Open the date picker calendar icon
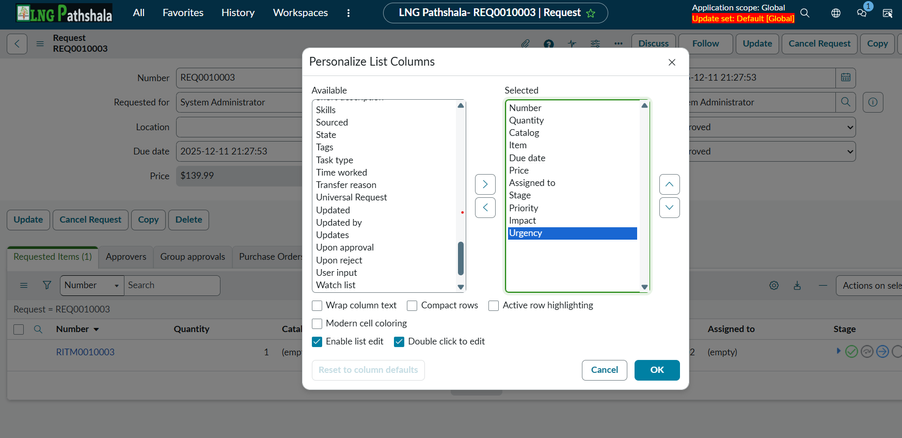902x438 pixels. tap(846, 78)
